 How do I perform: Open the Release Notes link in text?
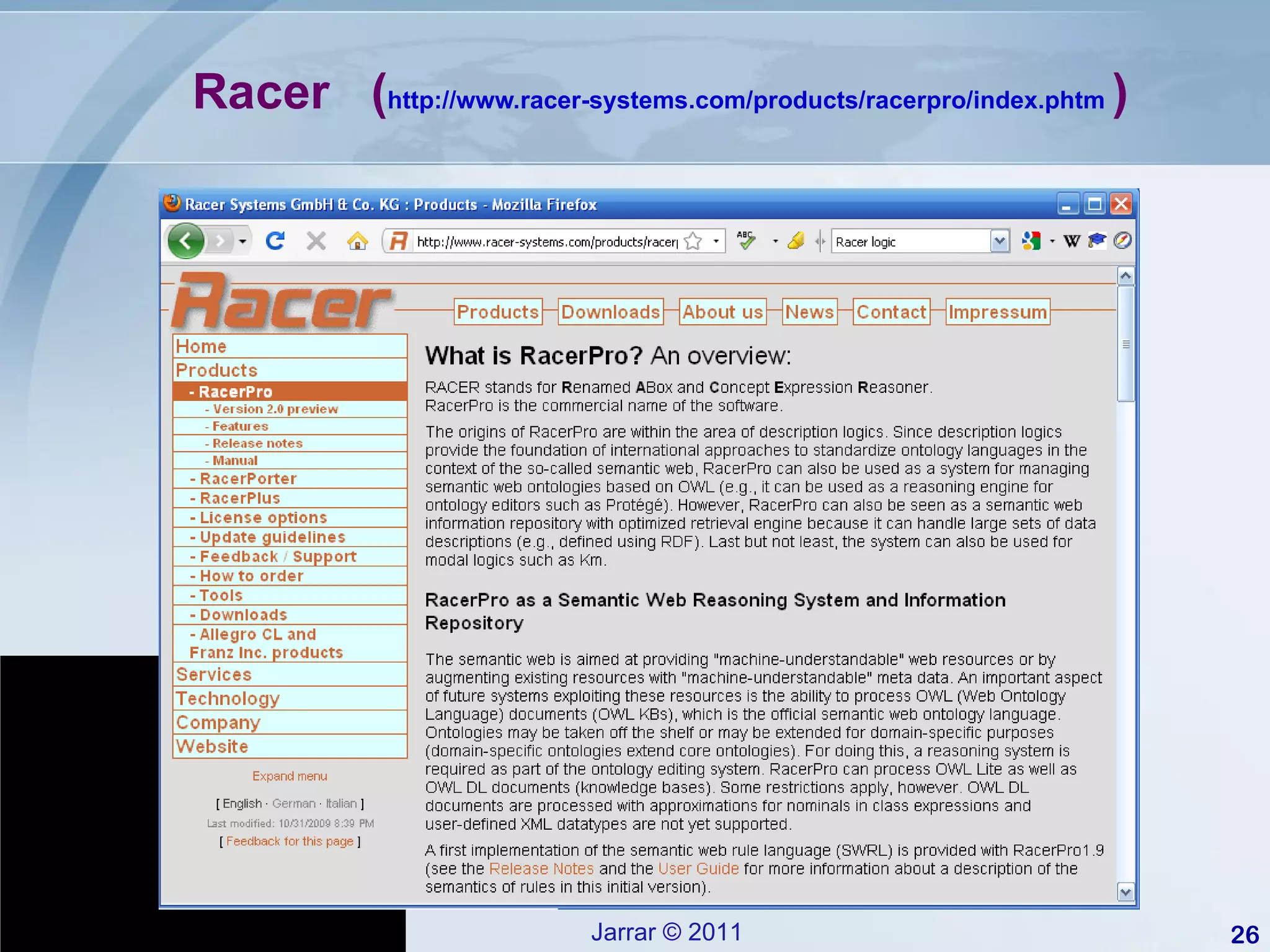541,869
